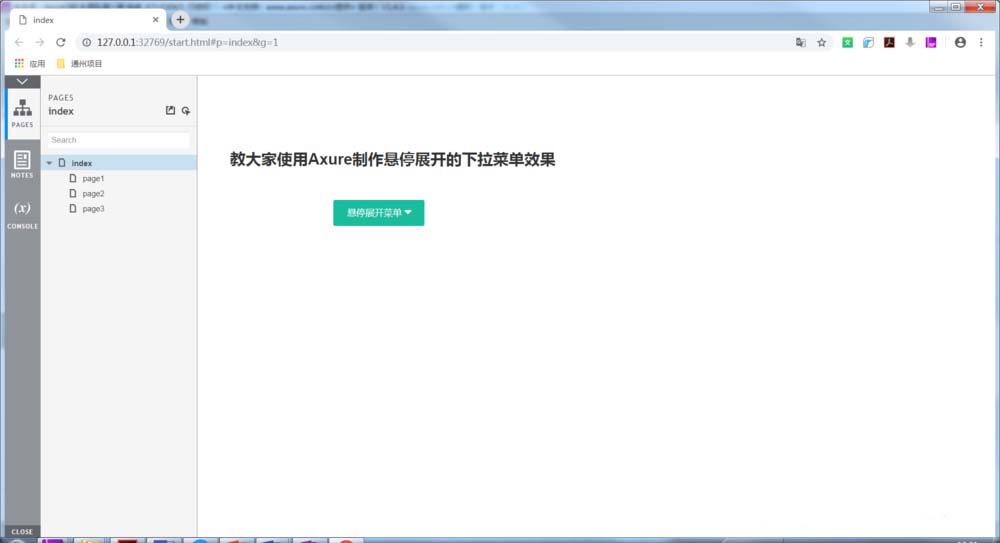Select page3 in the pages tree
Image resolution: width=1000 pixels, height=543 pixels.
(x=93, y=208)
